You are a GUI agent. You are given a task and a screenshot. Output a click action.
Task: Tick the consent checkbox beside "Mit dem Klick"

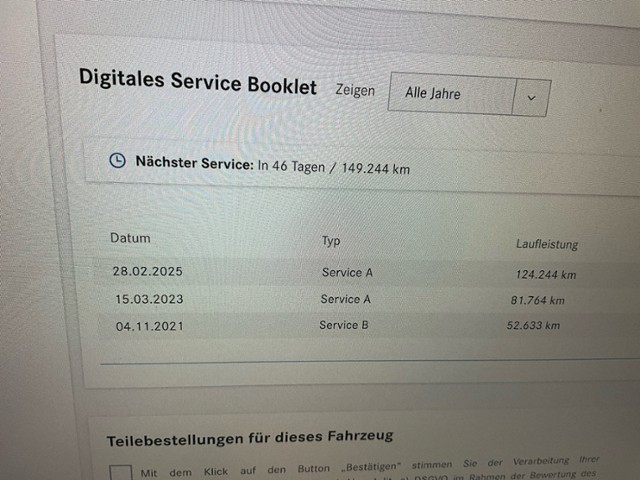point(120,472)
